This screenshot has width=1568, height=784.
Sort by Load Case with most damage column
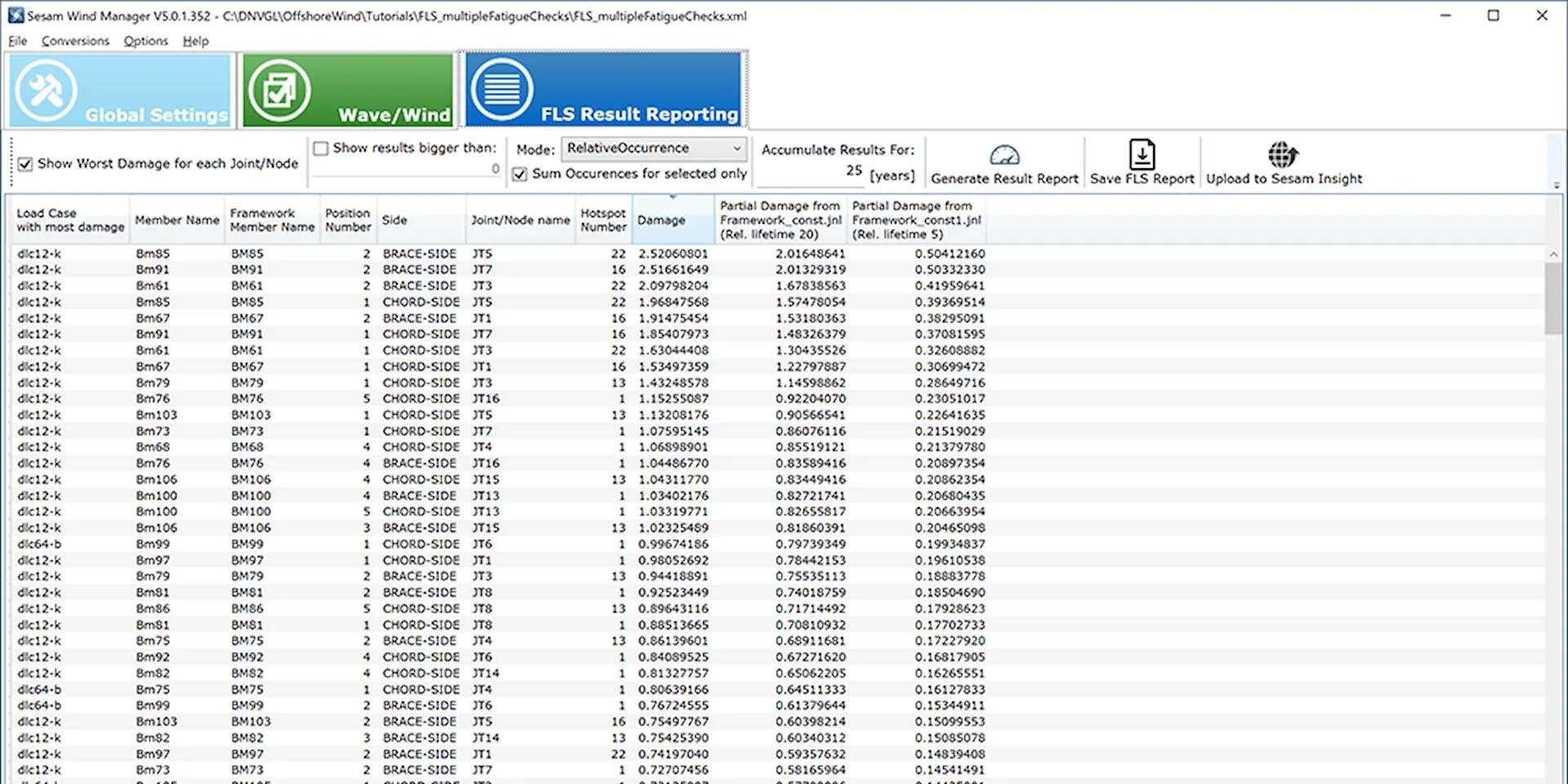(x=70, y=220)
